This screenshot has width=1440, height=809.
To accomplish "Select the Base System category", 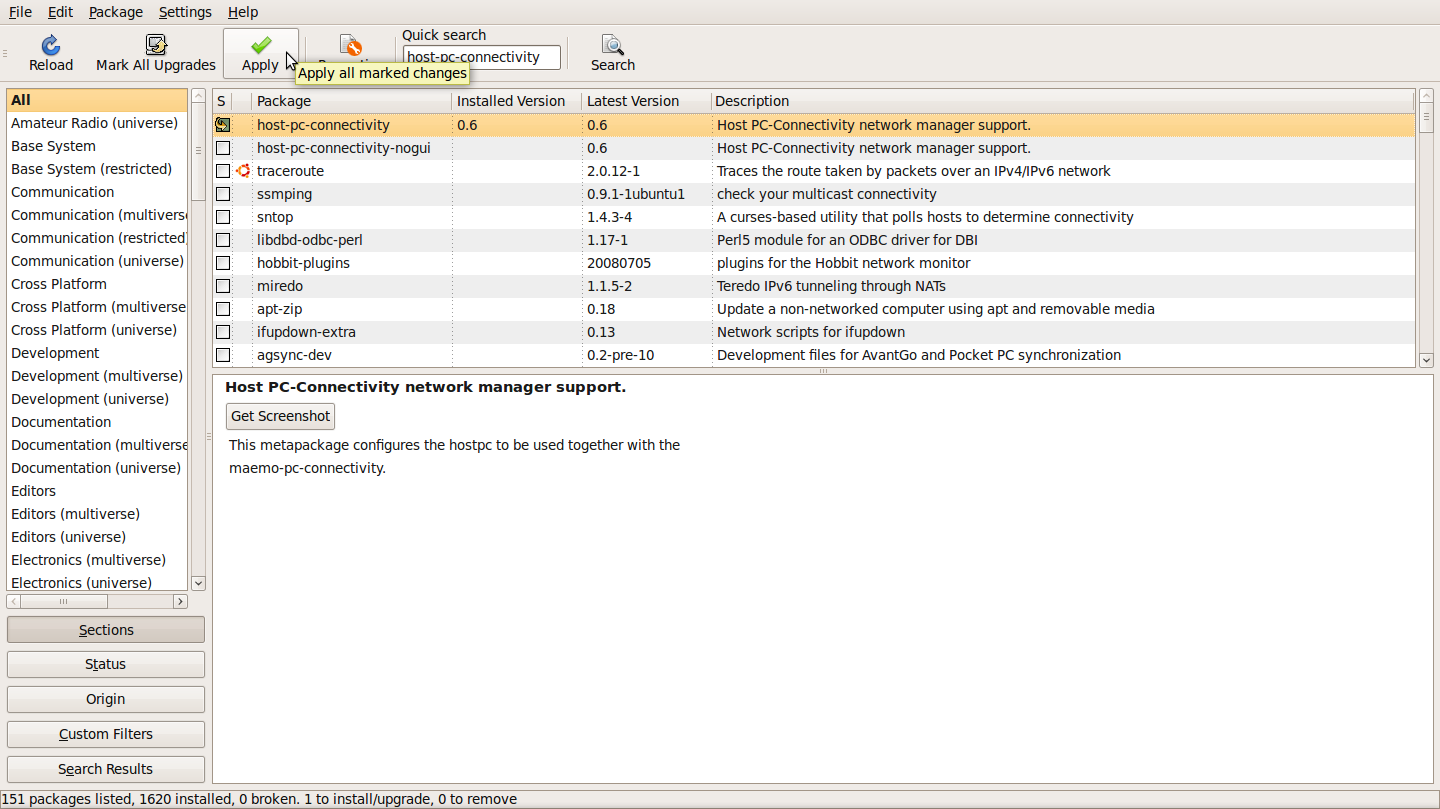I will pos(97,146).
